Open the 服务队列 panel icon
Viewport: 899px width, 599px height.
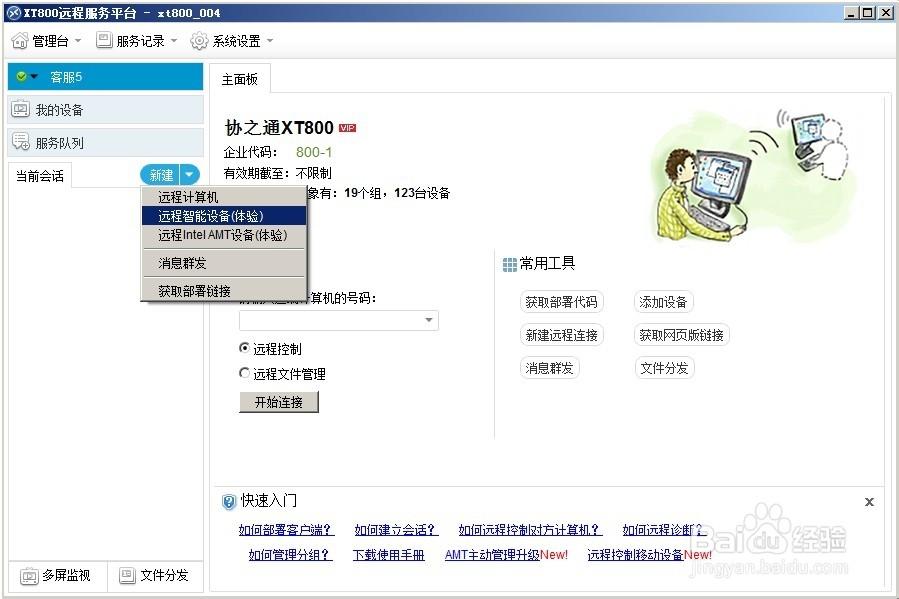tap(22, 141)
